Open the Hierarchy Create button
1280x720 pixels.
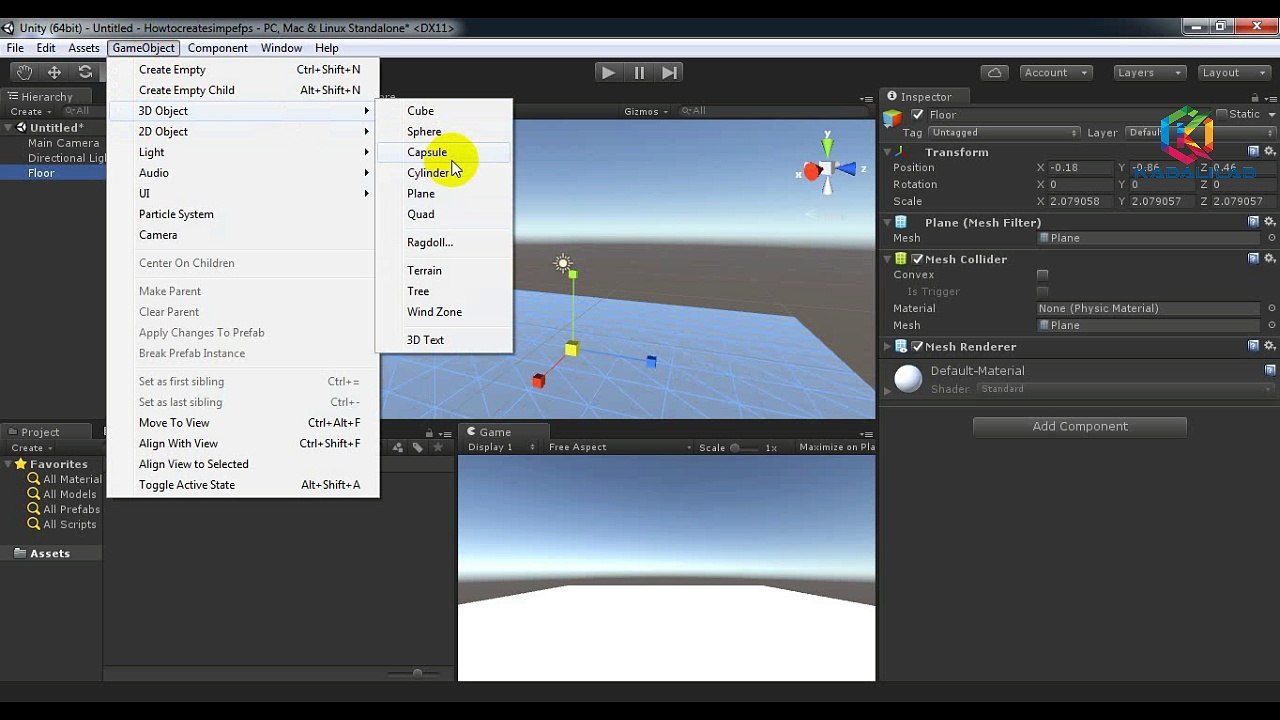pyautogui.click(x=32, y=111)
